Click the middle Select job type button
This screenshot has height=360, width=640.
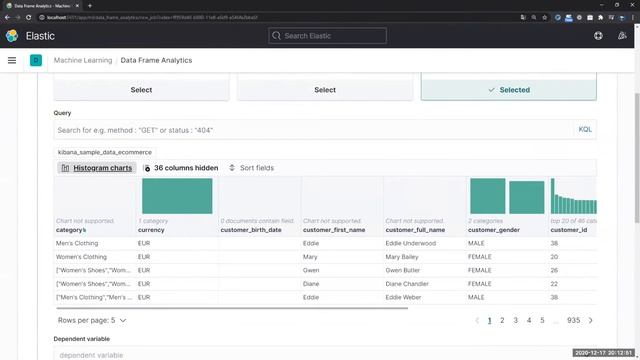pyautogui.click(x=325, y=90)
